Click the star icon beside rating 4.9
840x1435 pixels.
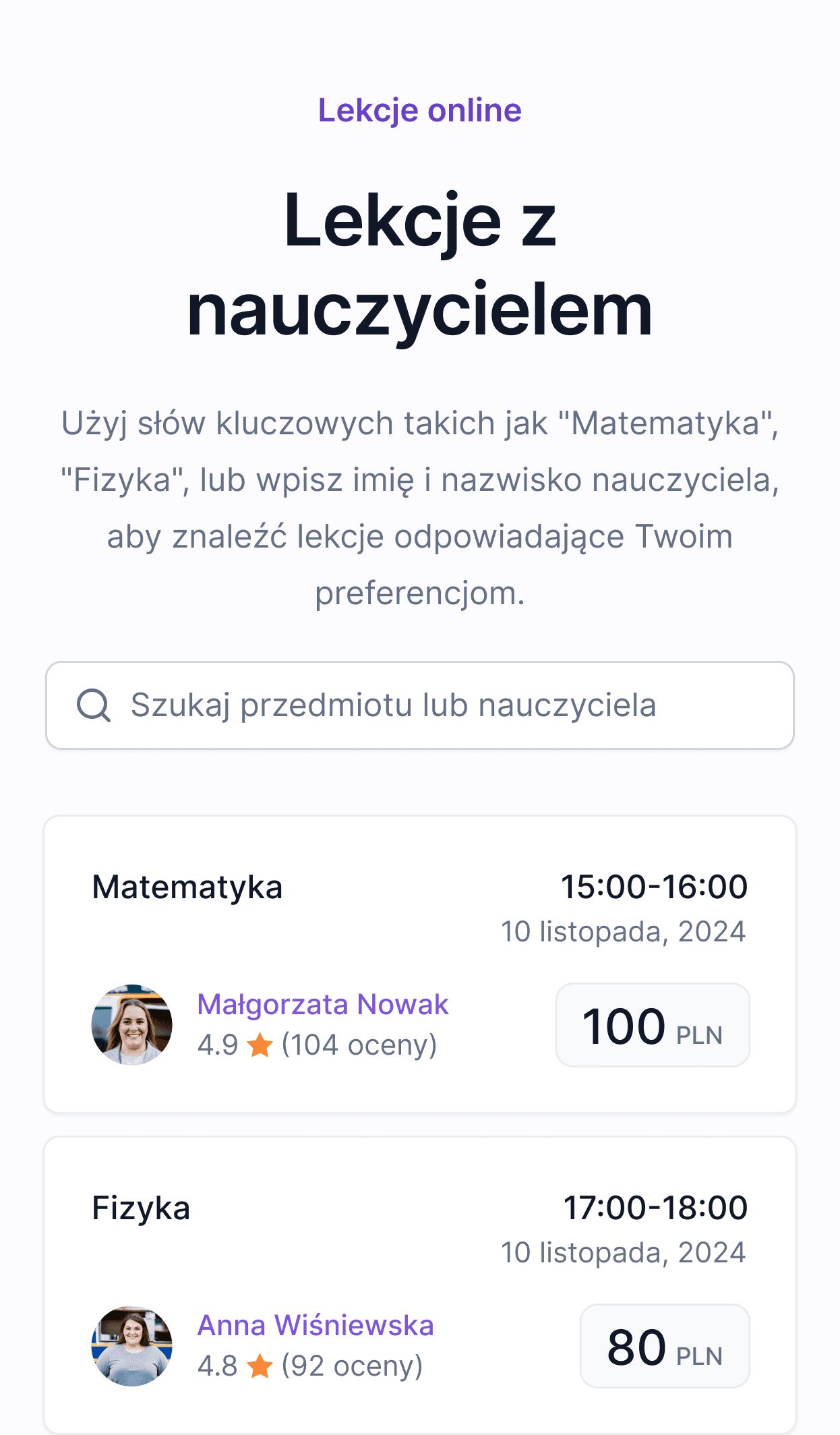[x=260, y=1046]
